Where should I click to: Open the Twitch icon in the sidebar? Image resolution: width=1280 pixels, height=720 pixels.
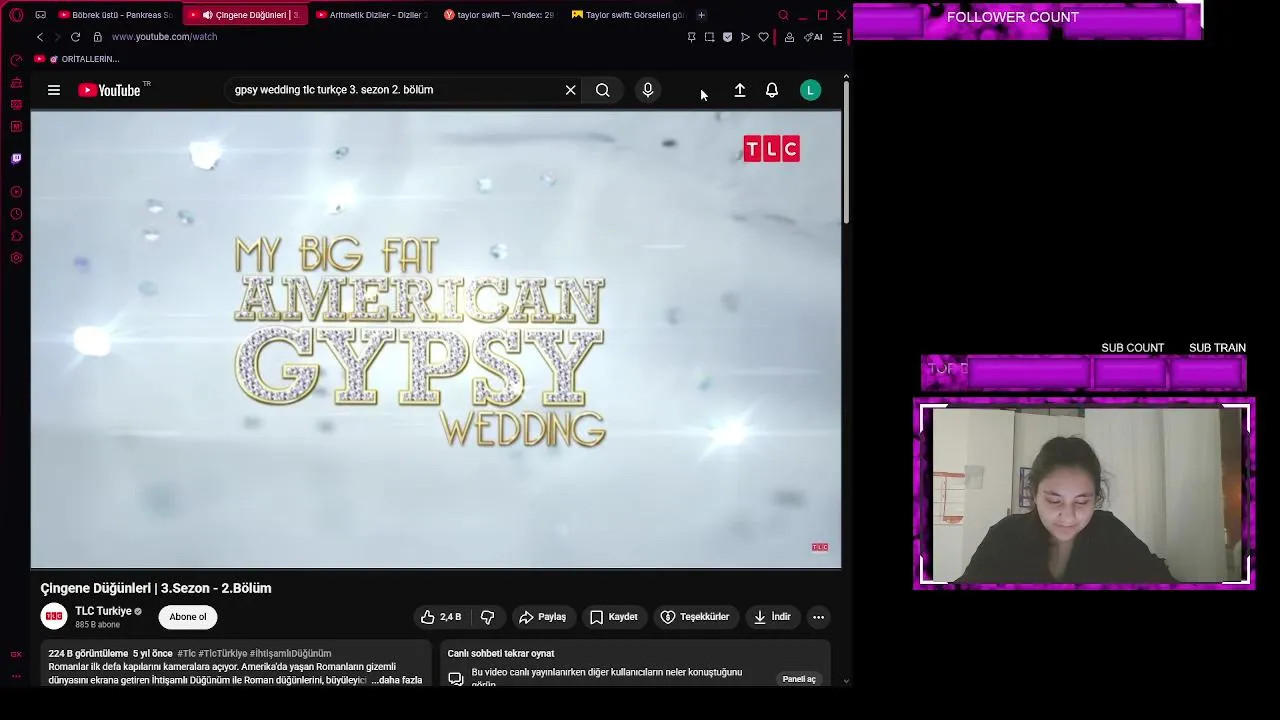[16, 158]
